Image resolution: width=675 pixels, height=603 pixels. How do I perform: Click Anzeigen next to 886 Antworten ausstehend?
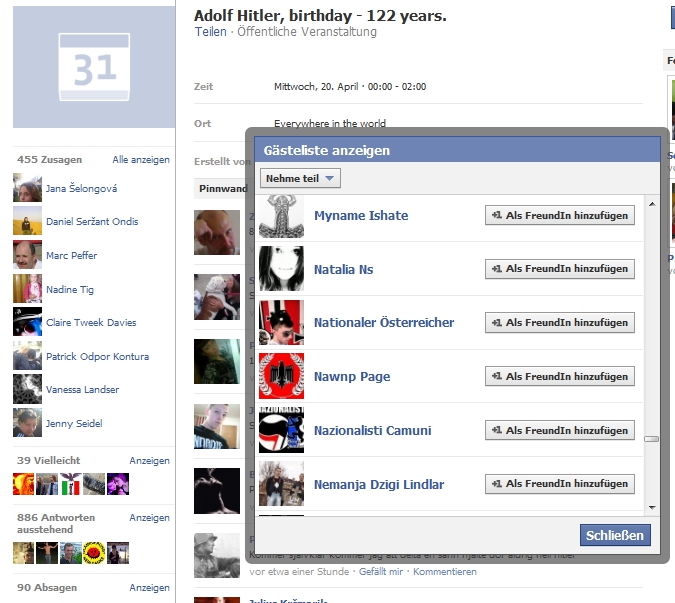149,518
